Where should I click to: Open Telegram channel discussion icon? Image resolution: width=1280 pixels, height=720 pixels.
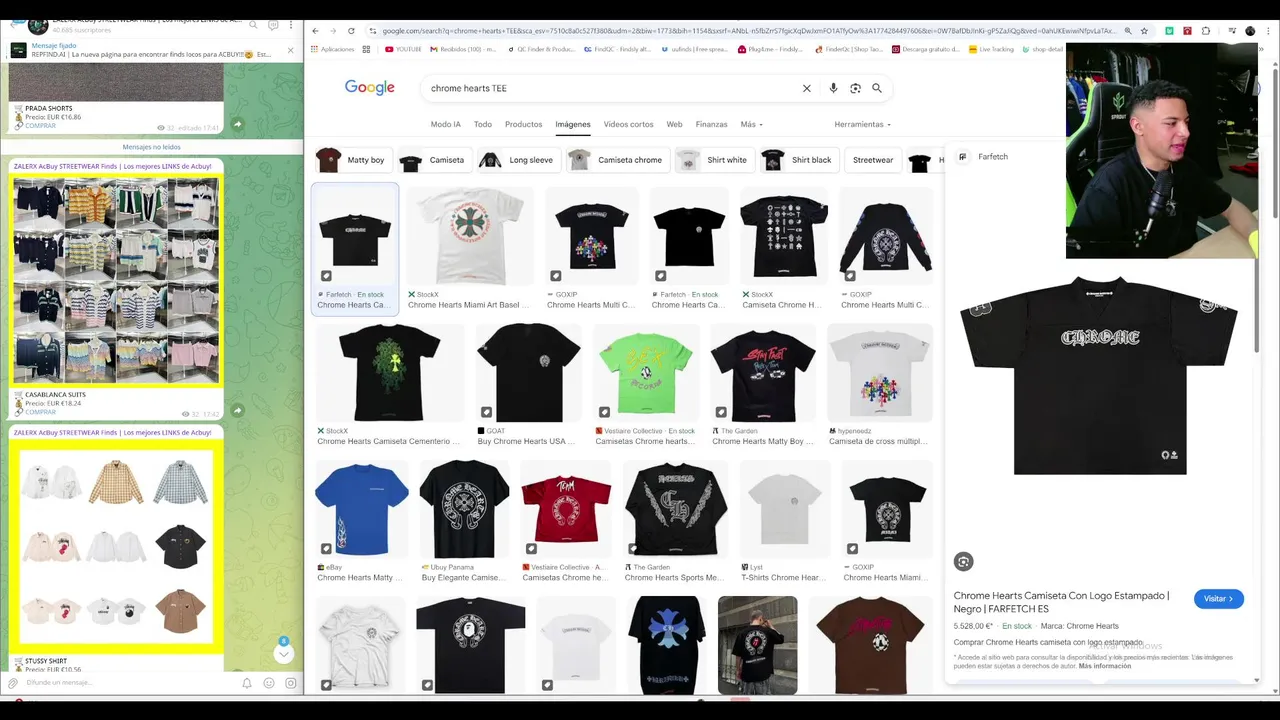point(273,25)
